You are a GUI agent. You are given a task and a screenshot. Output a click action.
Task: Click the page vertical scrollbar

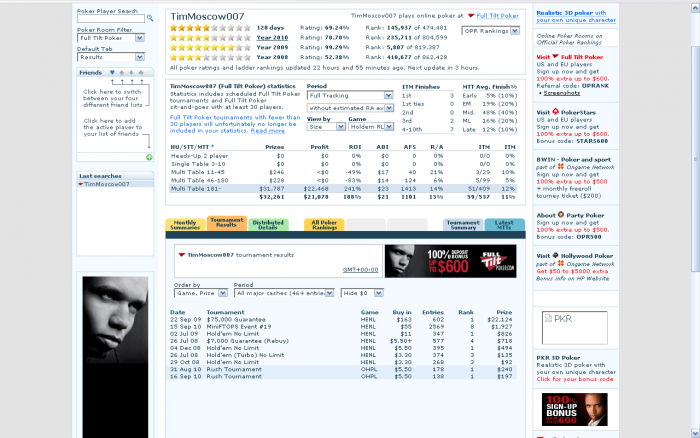(695, 159)
